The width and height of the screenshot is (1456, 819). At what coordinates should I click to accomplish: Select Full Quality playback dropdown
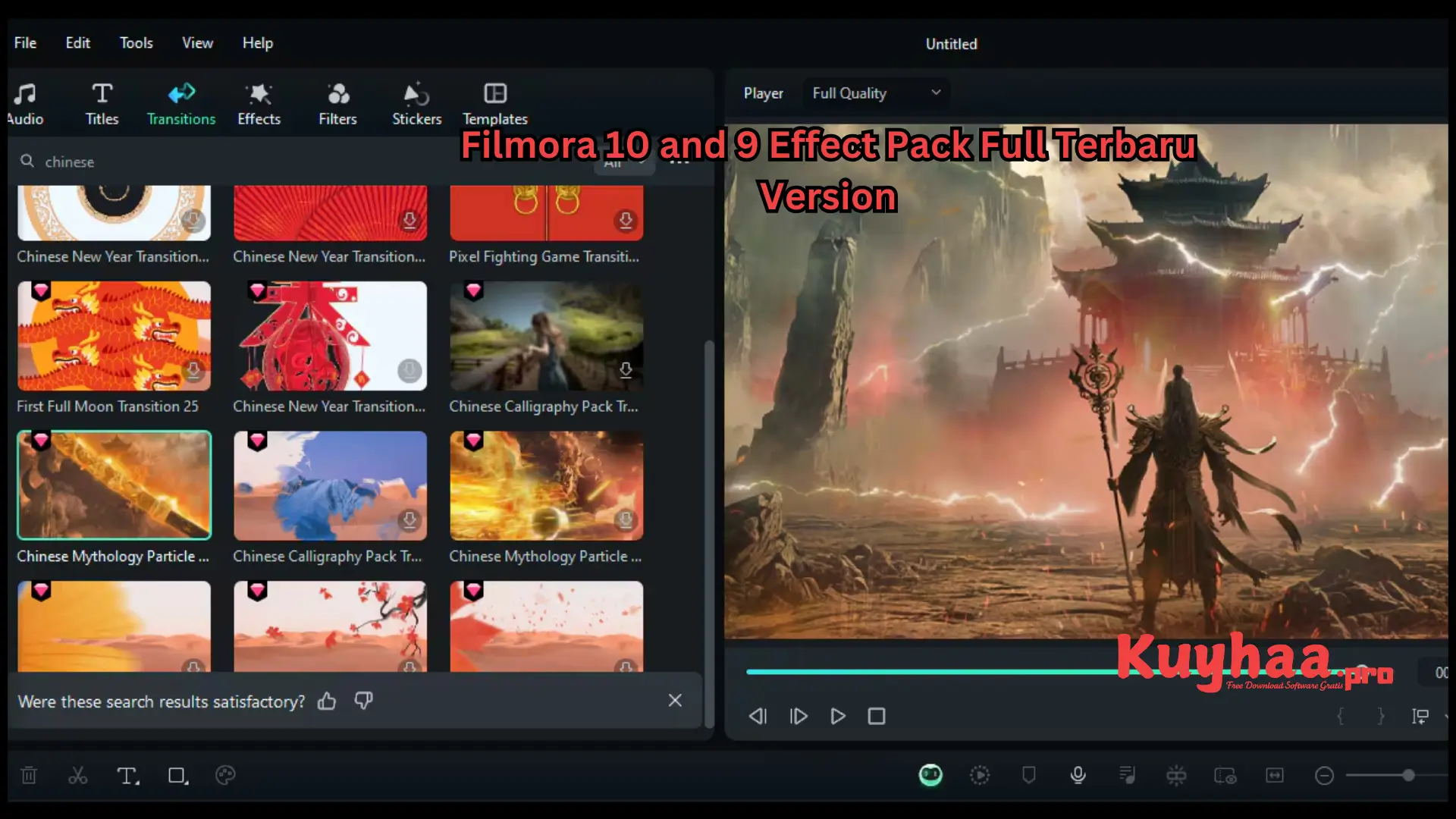point(875,93)
